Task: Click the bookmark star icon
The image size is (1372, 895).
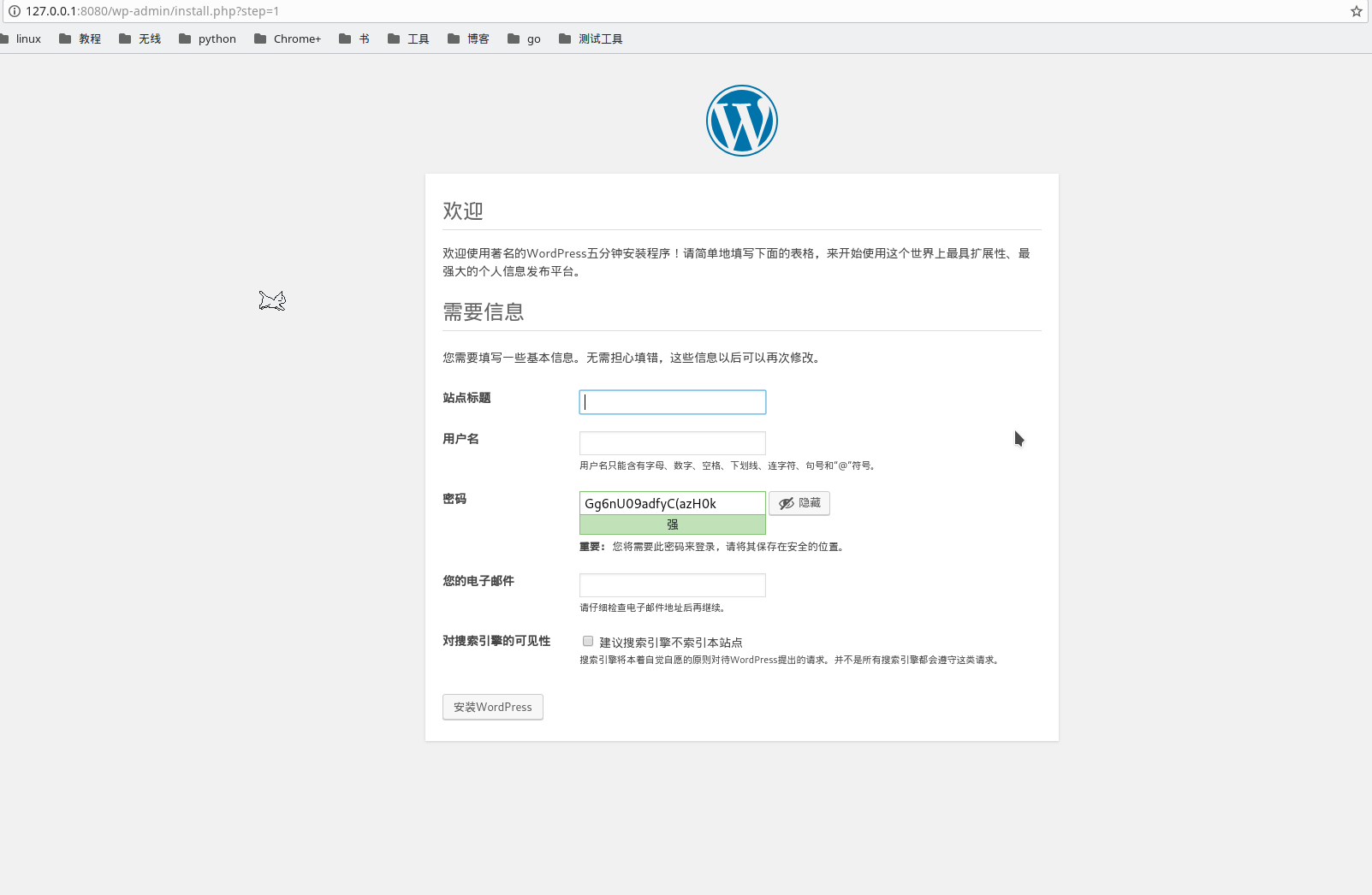Action: click(1357, 11)
